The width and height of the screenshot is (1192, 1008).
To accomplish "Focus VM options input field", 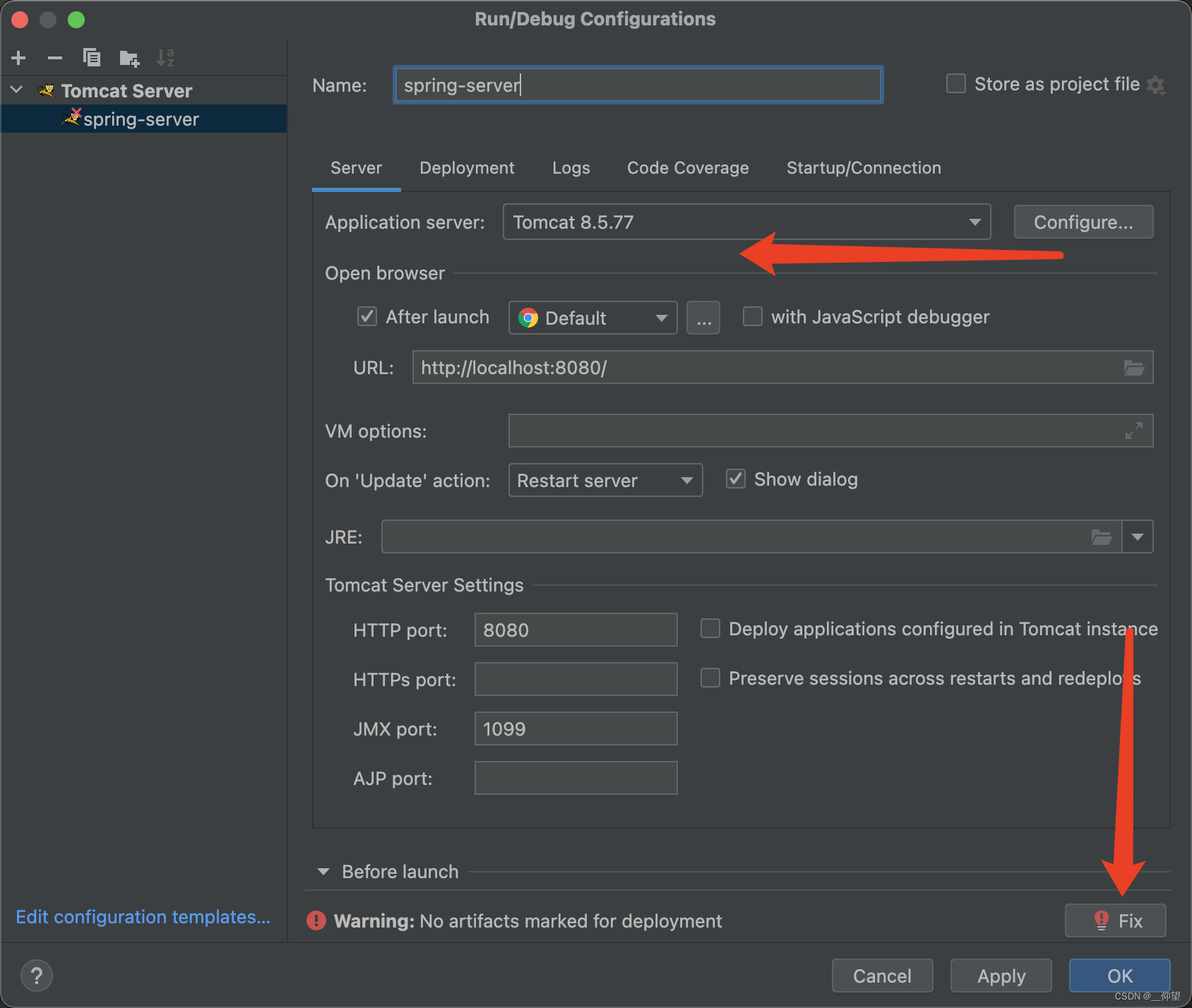I will pos(830,431).
